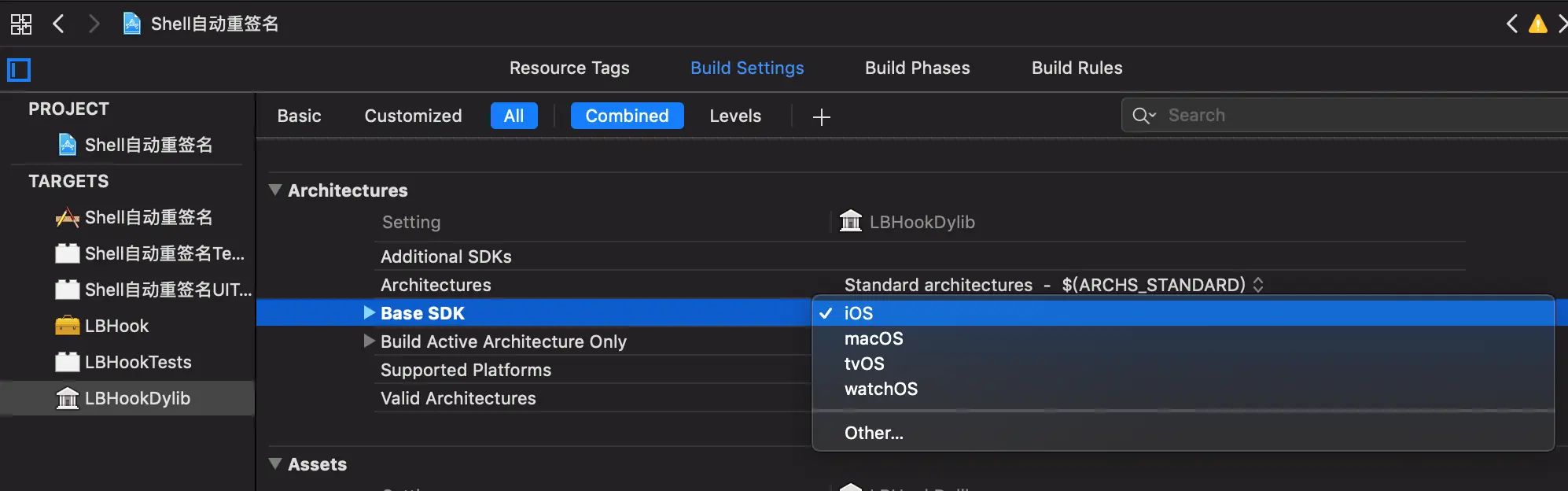
Task: Choose macOS from the Base SDK menu
Action: click(x=874, y=338)
